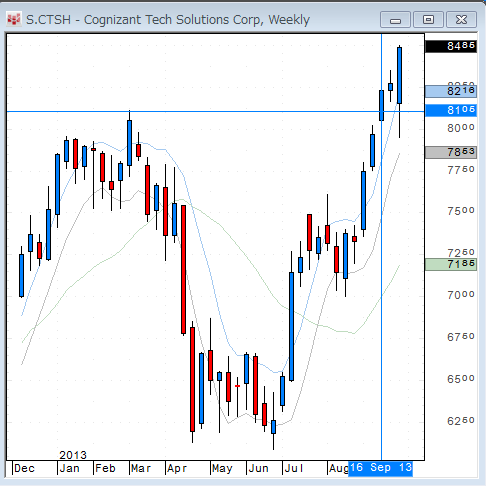Click the 7750 price axis label
486x486 pixels.
tap(461, 170)
